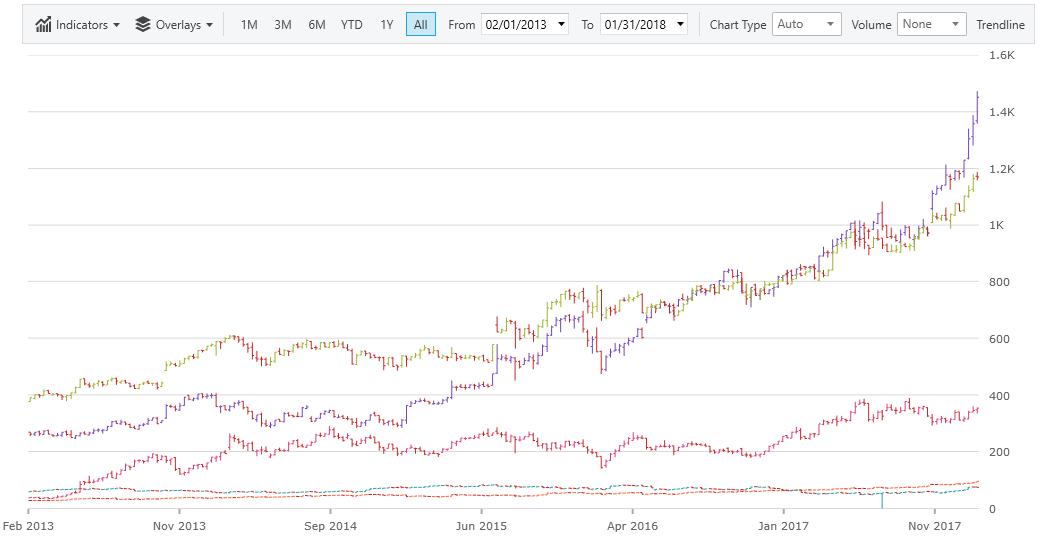Click the 600 y-axis label
1053x546 pixels.
[999, 339]
